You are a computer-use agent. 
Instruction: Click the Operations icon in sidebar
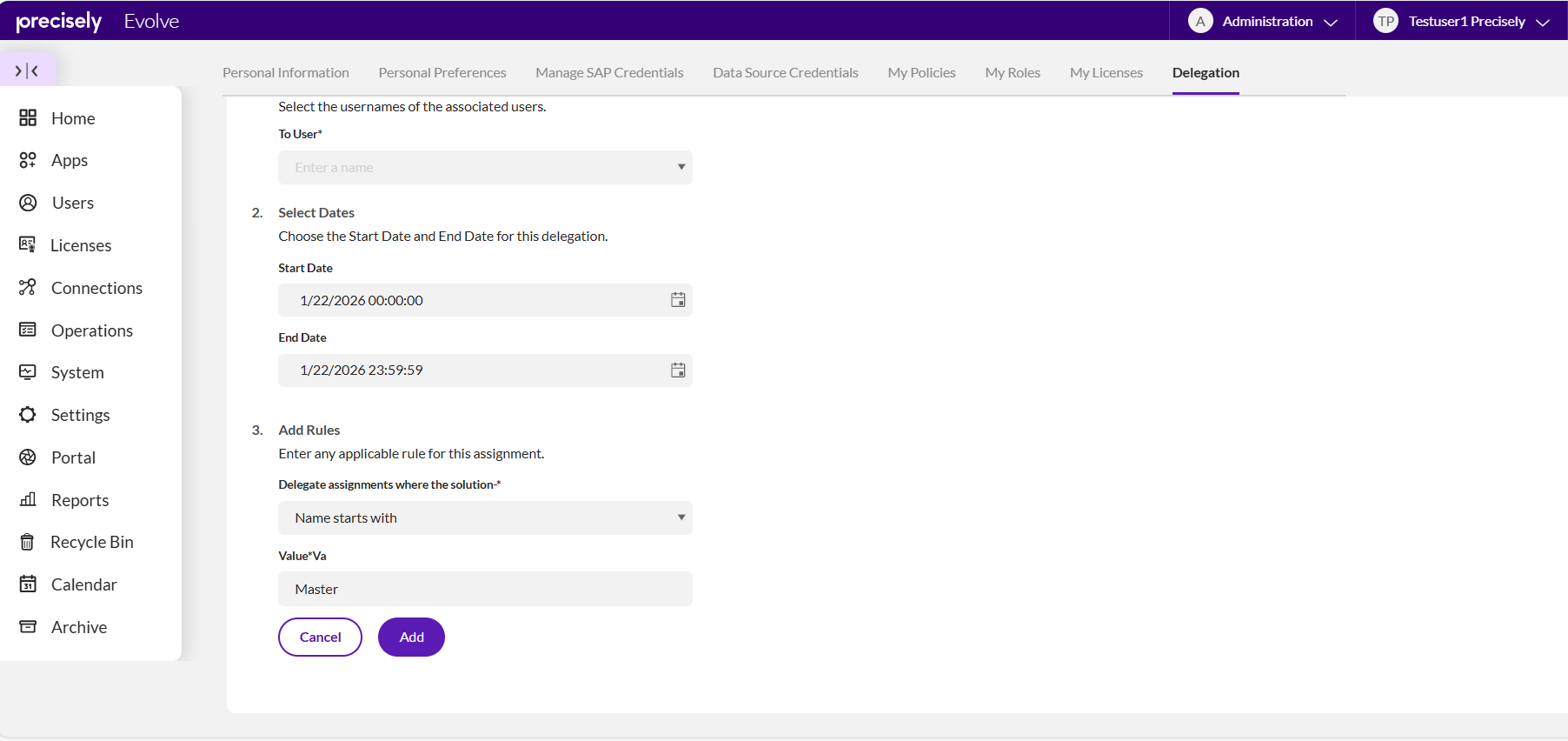(x=28, y=330)
